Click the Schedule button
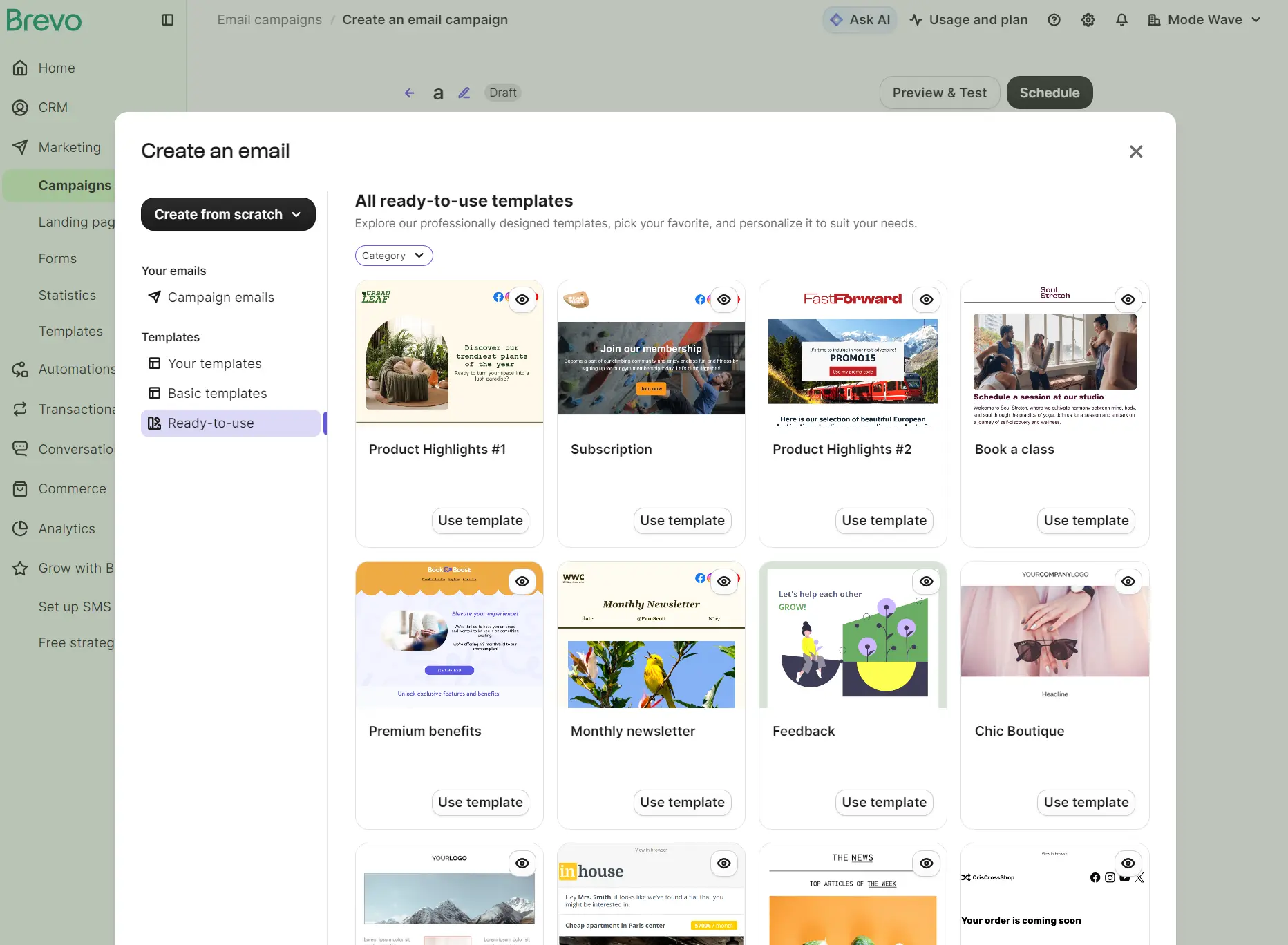 pos(1050,93)
